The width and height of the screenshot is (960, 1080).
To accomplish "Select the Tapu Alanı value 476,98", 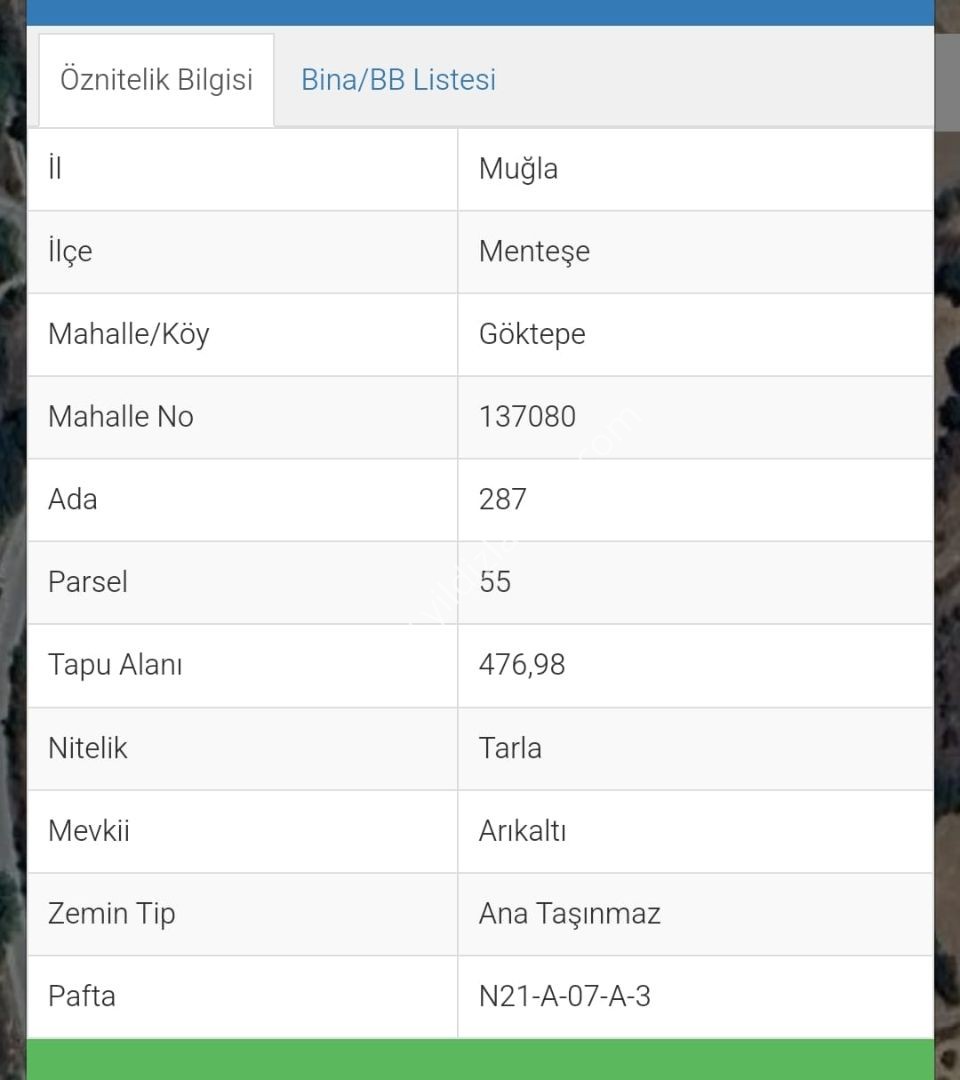I will (x=522, y=665).
